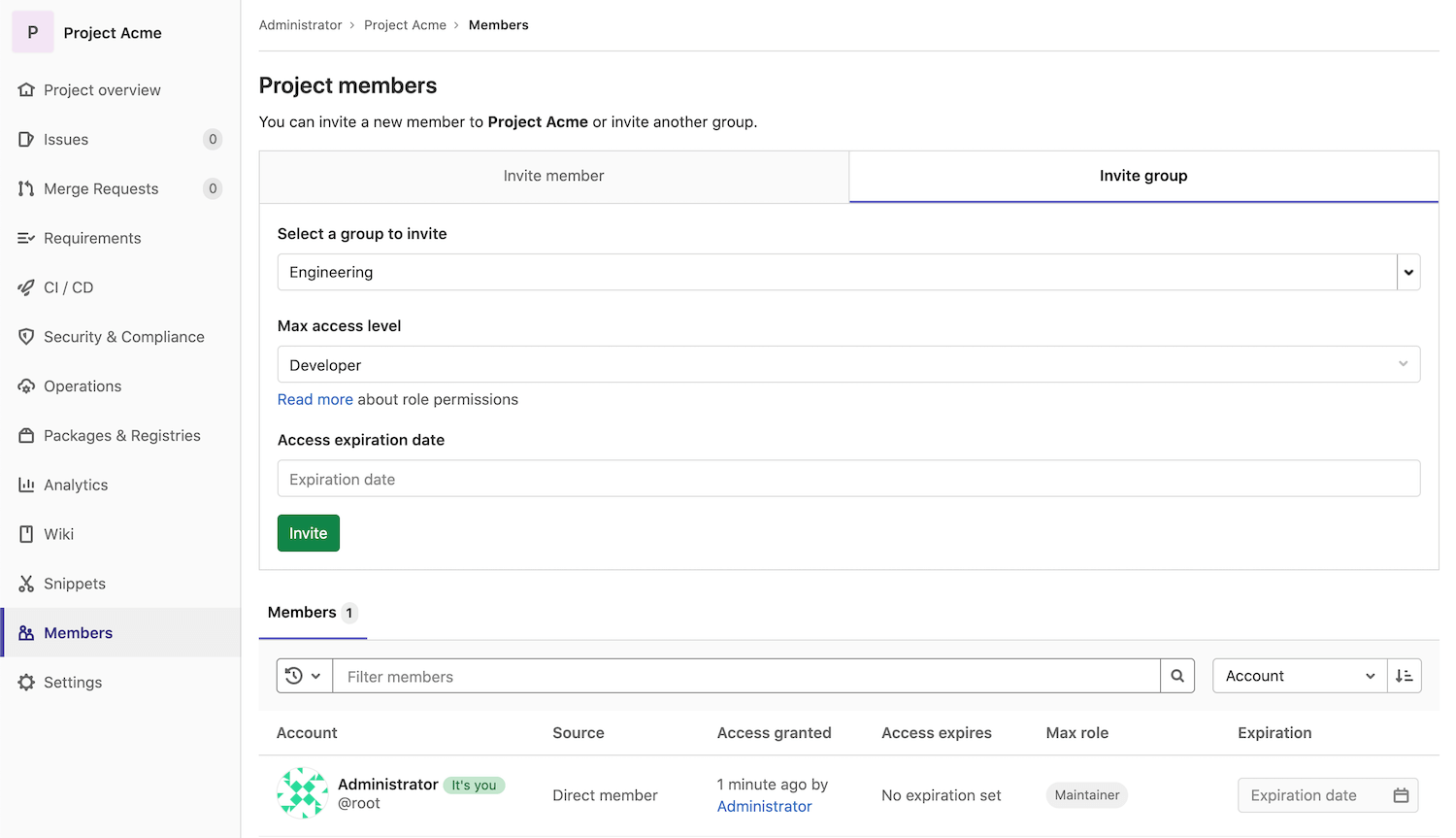Click the search magnifier icon button

(1177, 676)
